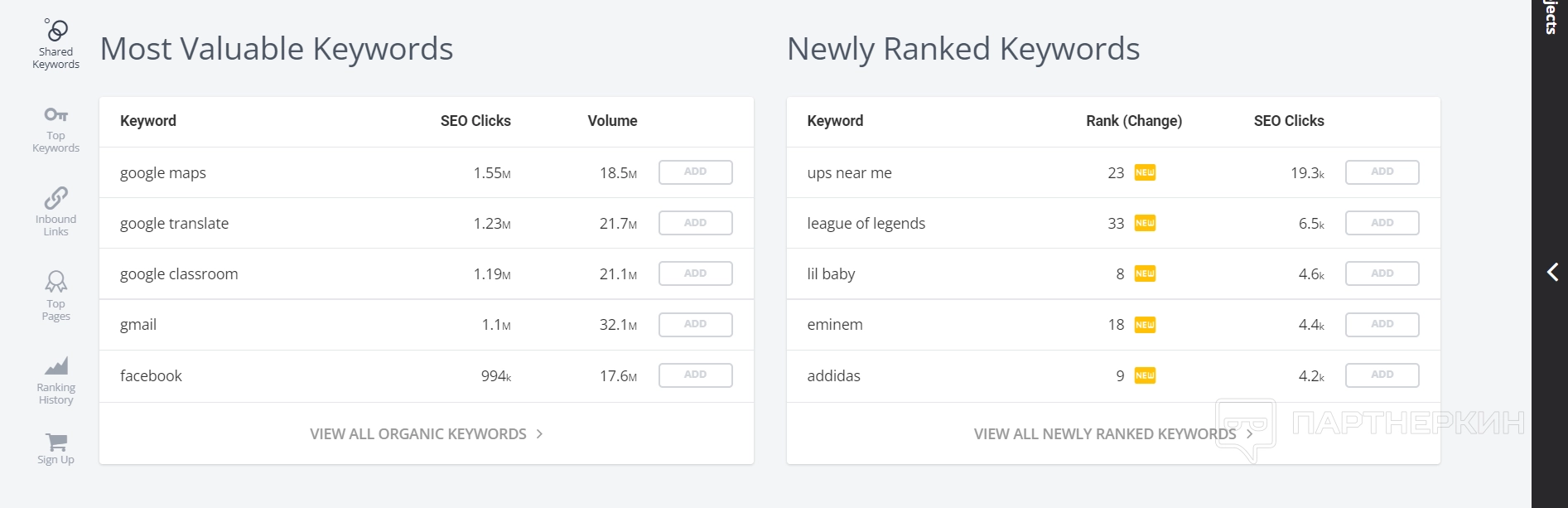Image resolution: width=1568 pixels, height=508 pixels.
Task: Sort by the Rank (Change) column header
Action: click(x=1133, y=121)
